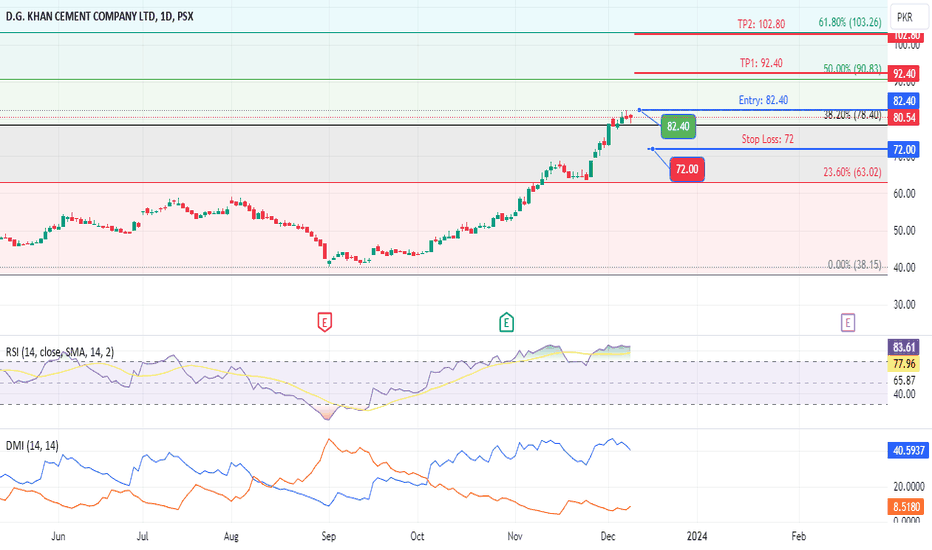
Task: Select the green 82.40 callout label
Action: pos(678,127)
